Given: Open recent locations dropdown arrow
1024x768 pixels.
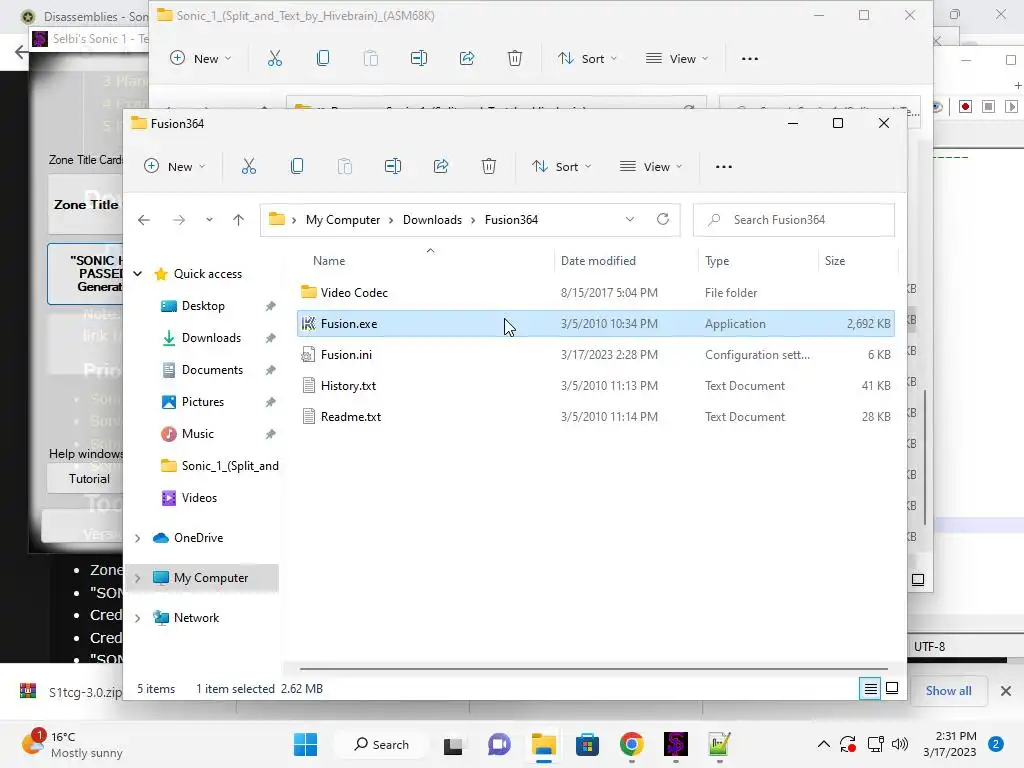Looking at the screenshot, I should click(x=209, y=220).
